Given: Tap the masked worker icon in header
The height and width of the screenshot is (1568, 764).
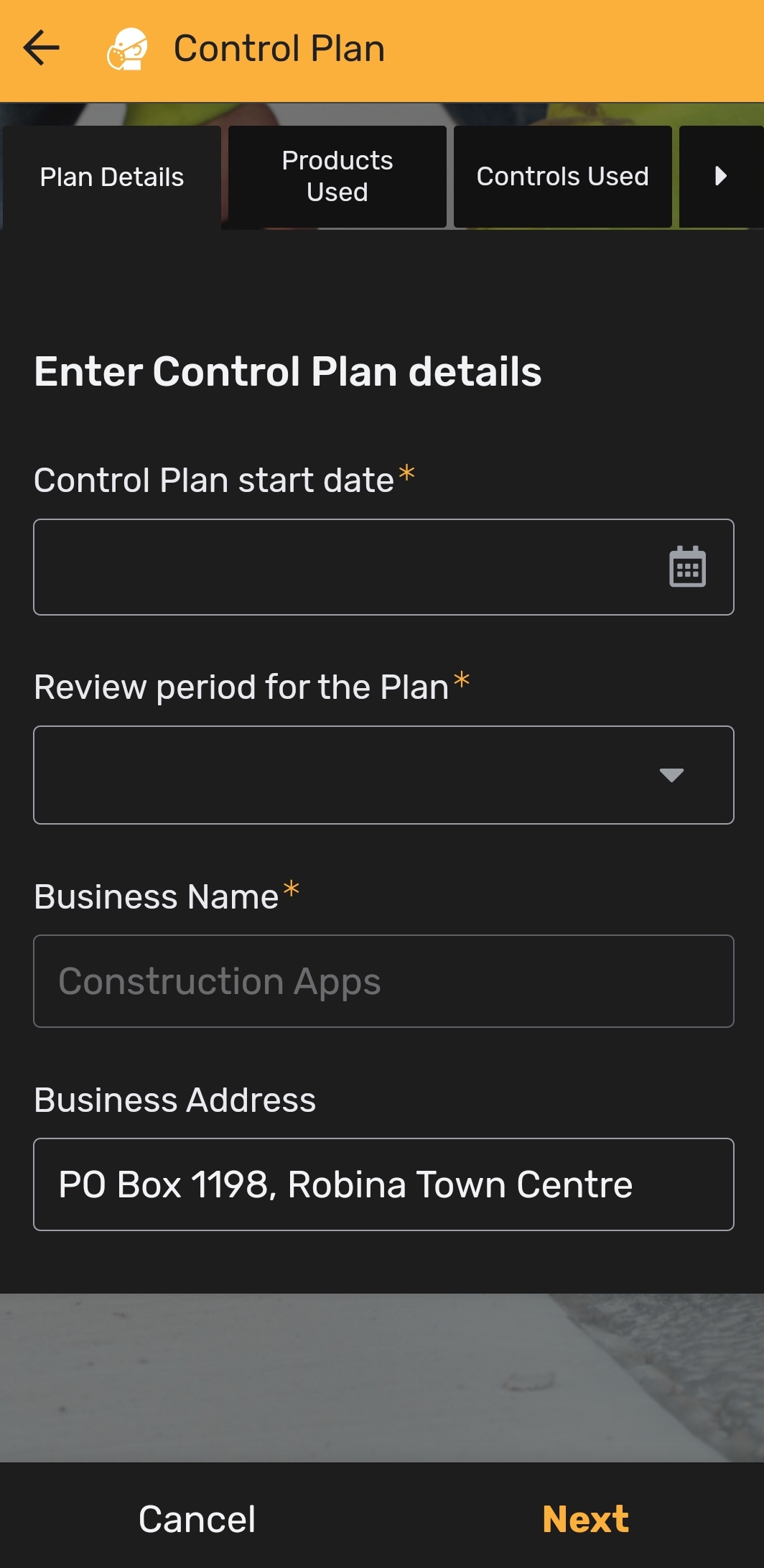Looking at the screenshot, I should pyautogui.click(x=128, y=49).
